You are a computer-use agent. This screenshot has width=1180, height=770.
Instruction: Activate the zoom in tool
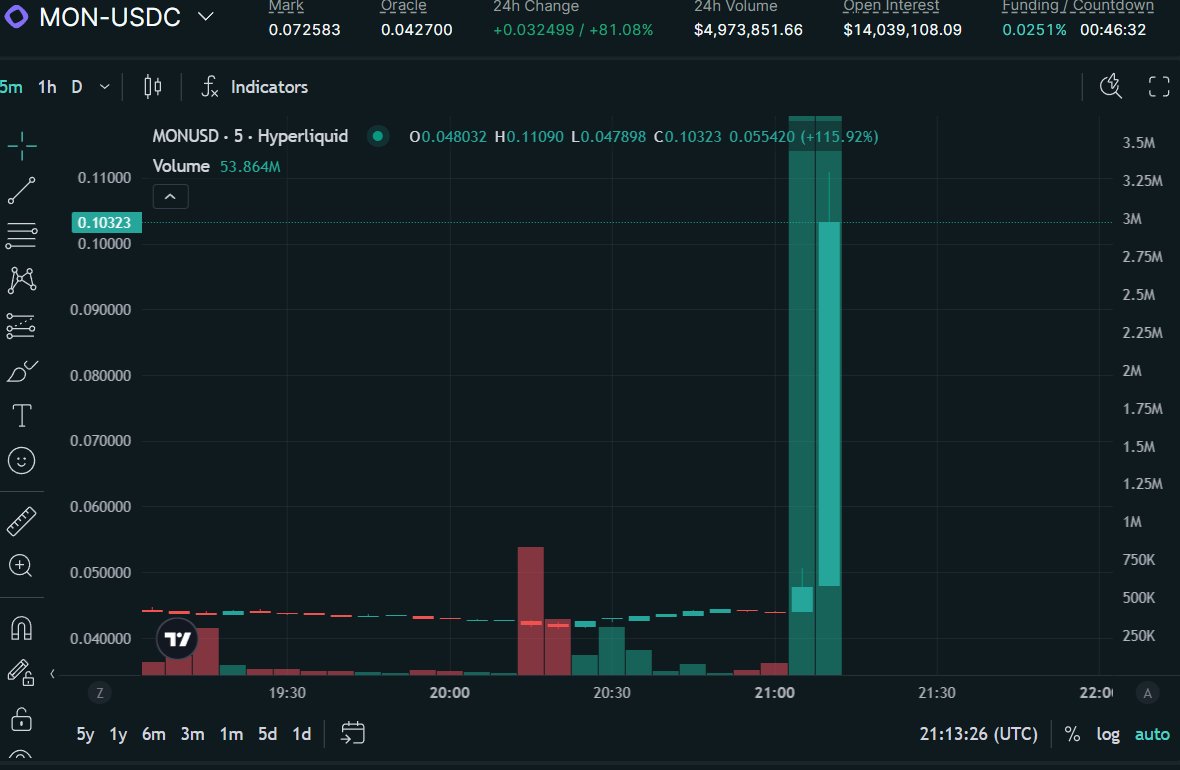(x=21, y=566)
